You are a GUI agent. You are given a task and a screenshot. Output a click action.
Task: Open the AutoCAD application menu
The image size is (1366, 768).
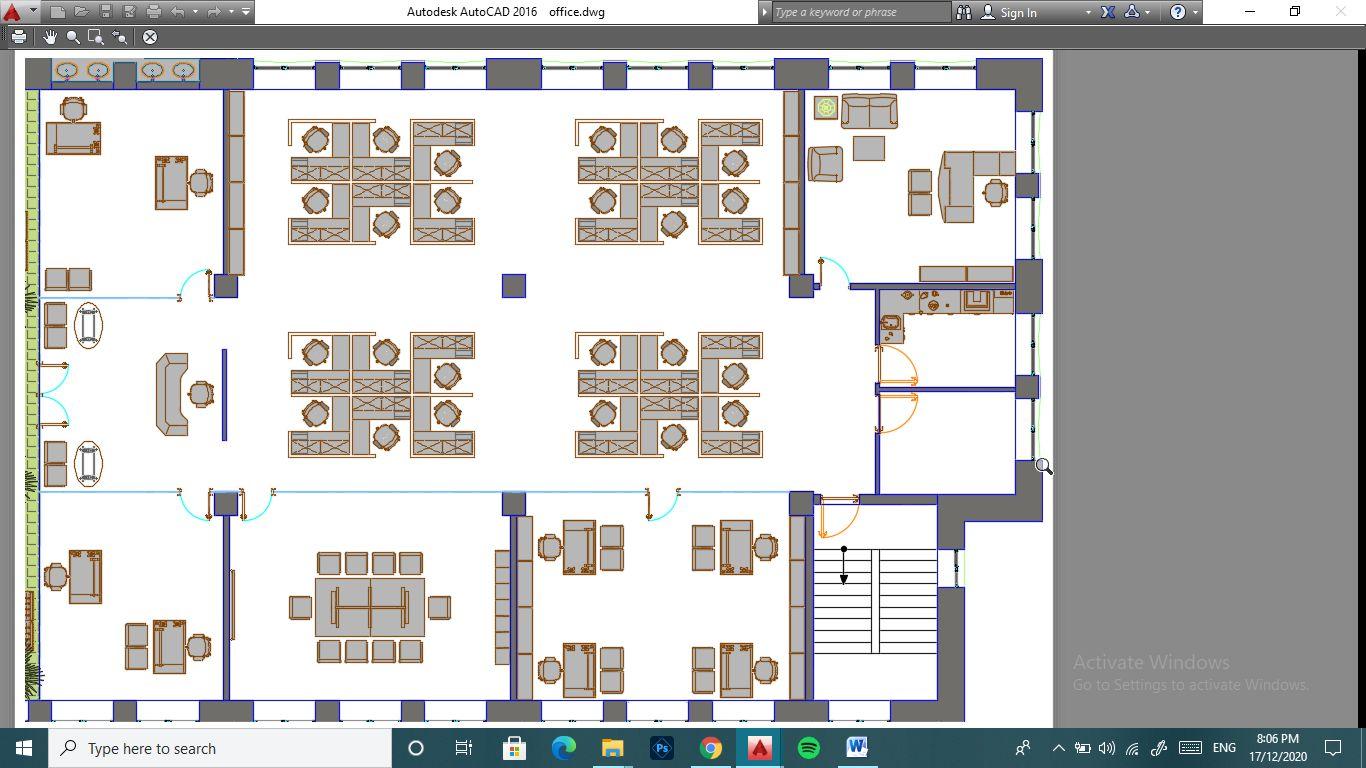(12, 12)
